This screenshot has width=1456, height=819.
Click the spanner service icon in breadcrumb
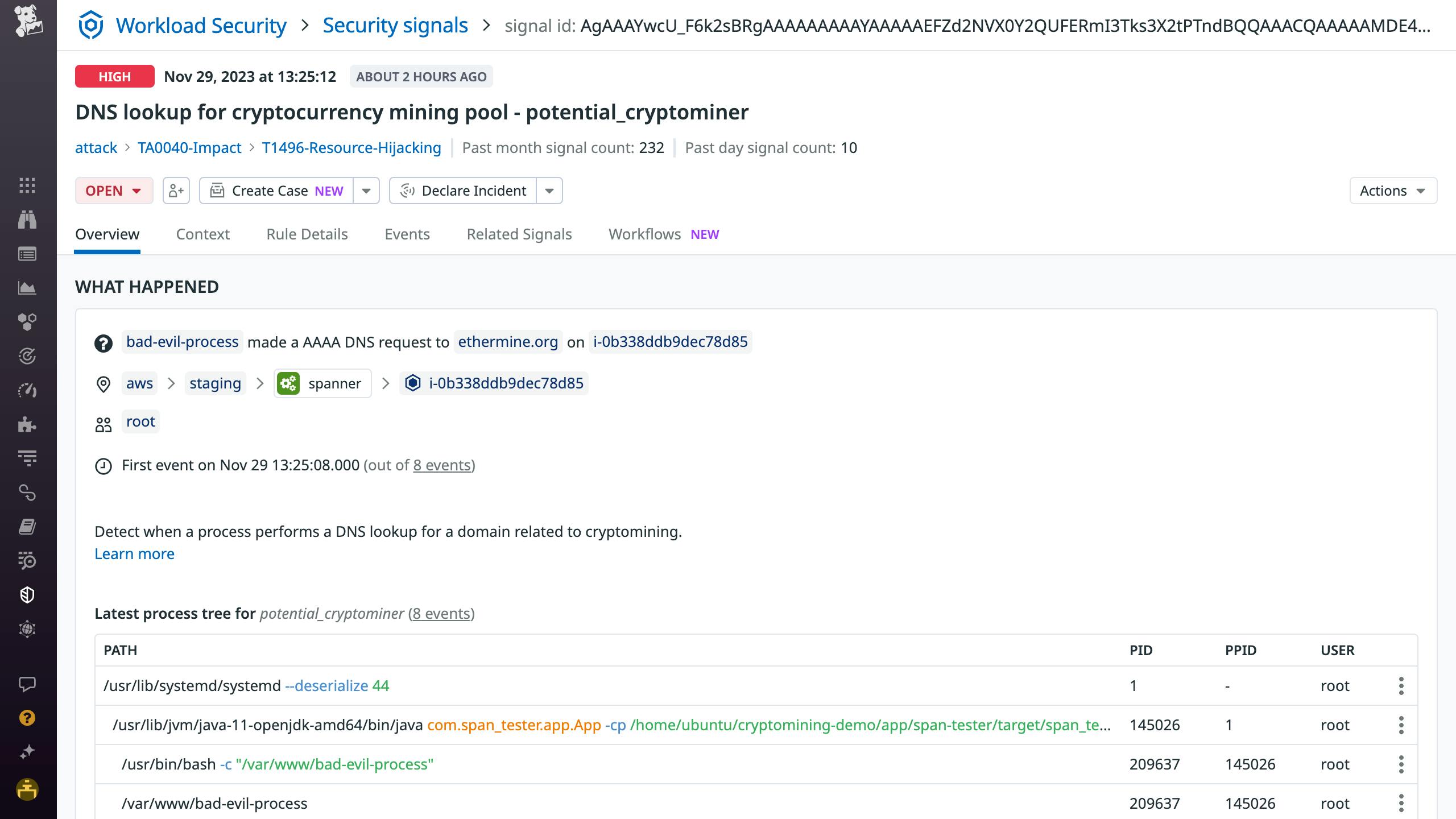coord(289,383)
